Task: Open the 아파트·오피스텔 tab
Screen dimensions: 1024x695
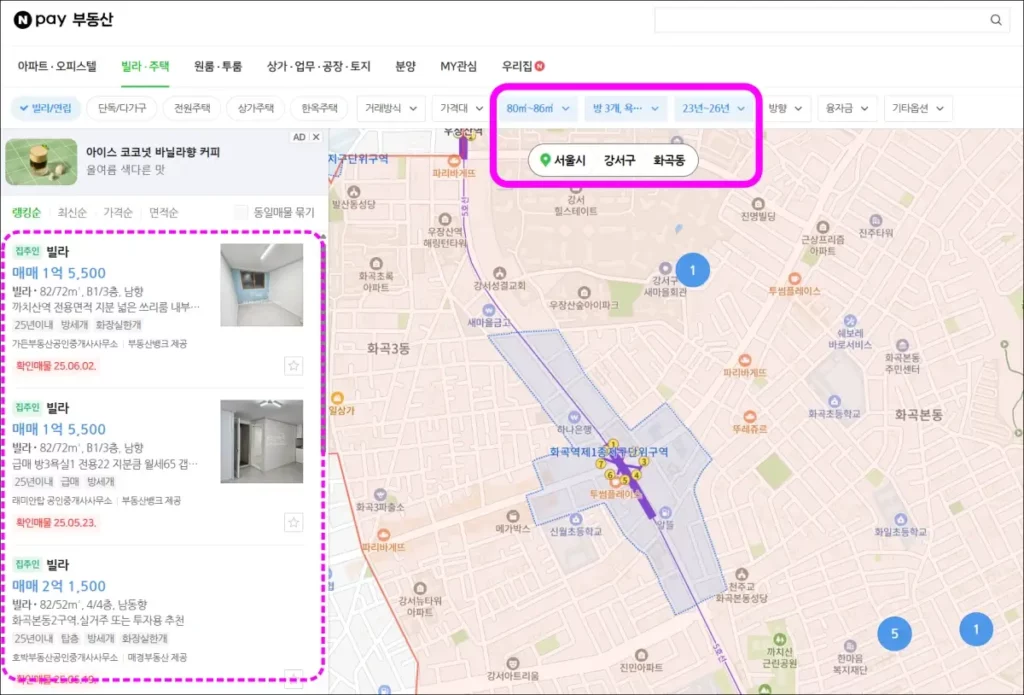Action: coord(57,66)
